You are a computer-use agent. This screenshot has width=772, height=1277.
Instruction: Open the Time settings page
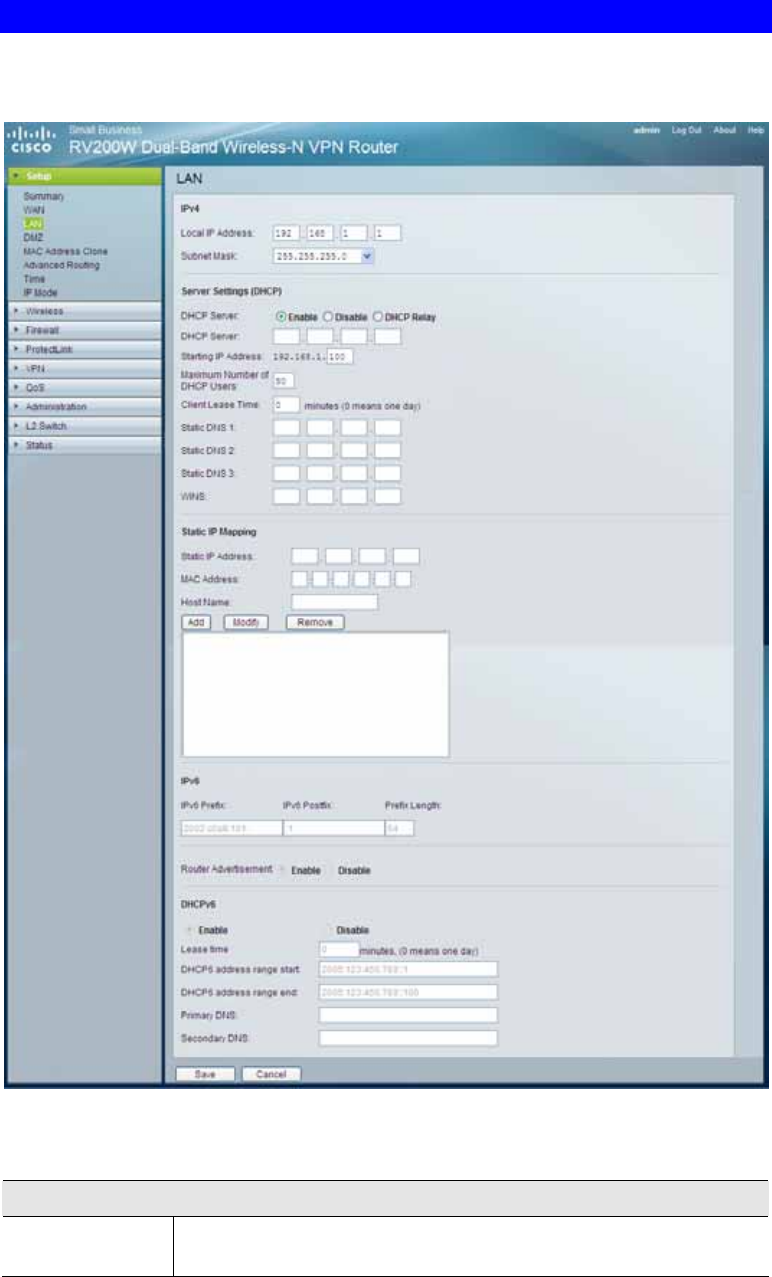pyautogui.click(x=34, y=279)
